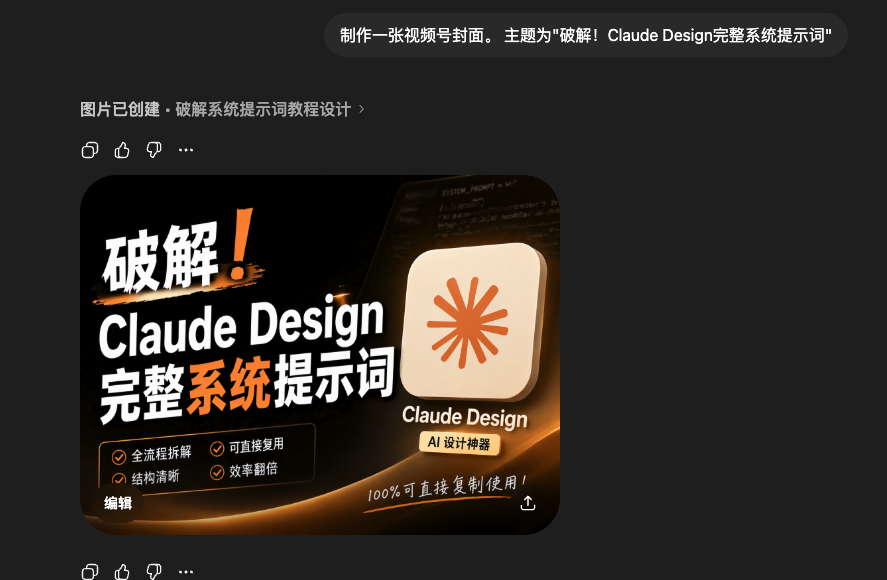Screen dimensions: 887x580
Task: Open more options above the image
Action: coord(186,150)
